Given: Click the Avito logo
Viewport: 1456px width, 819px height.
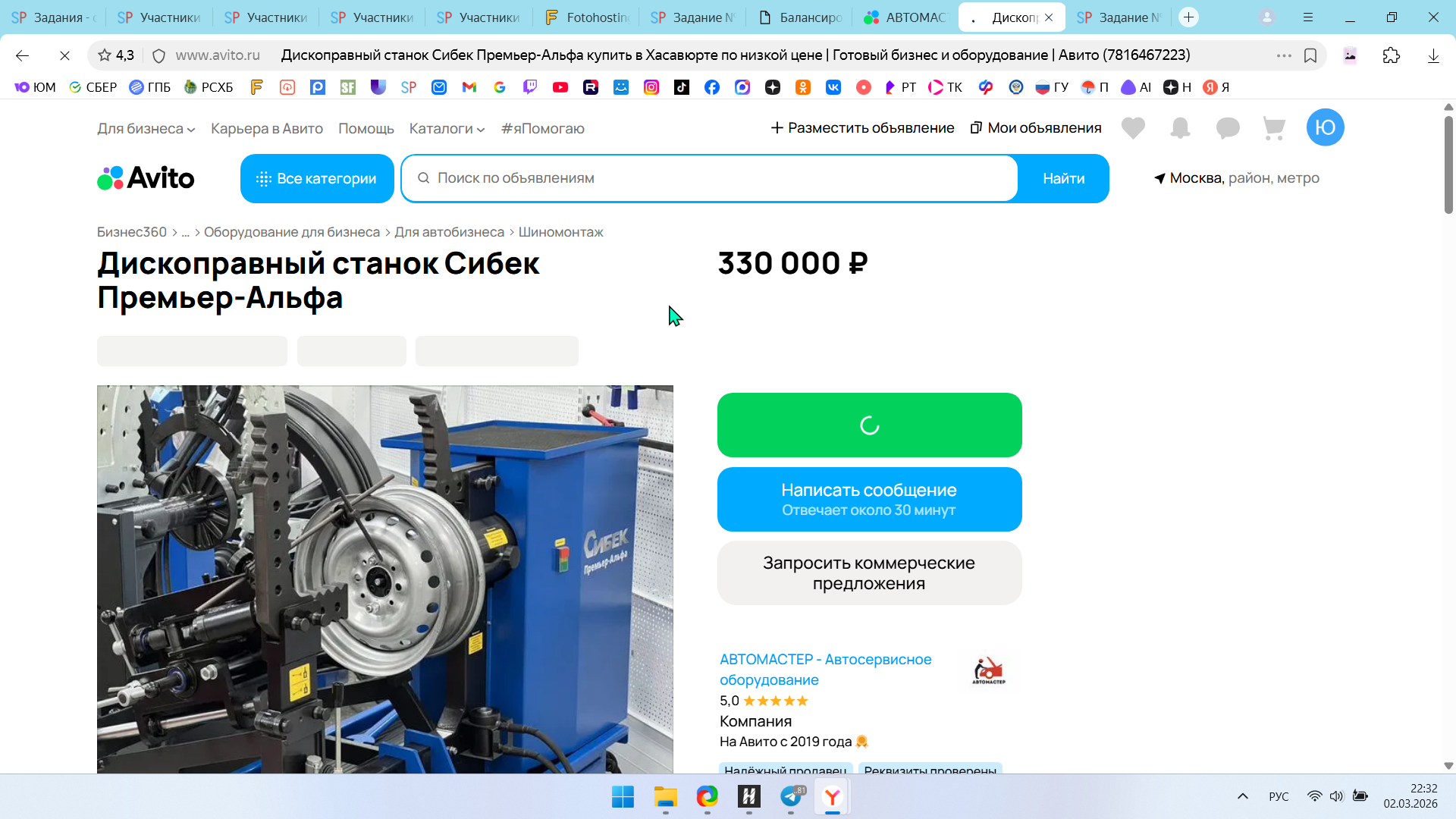Looking at the screenshot, I should 146,178.
